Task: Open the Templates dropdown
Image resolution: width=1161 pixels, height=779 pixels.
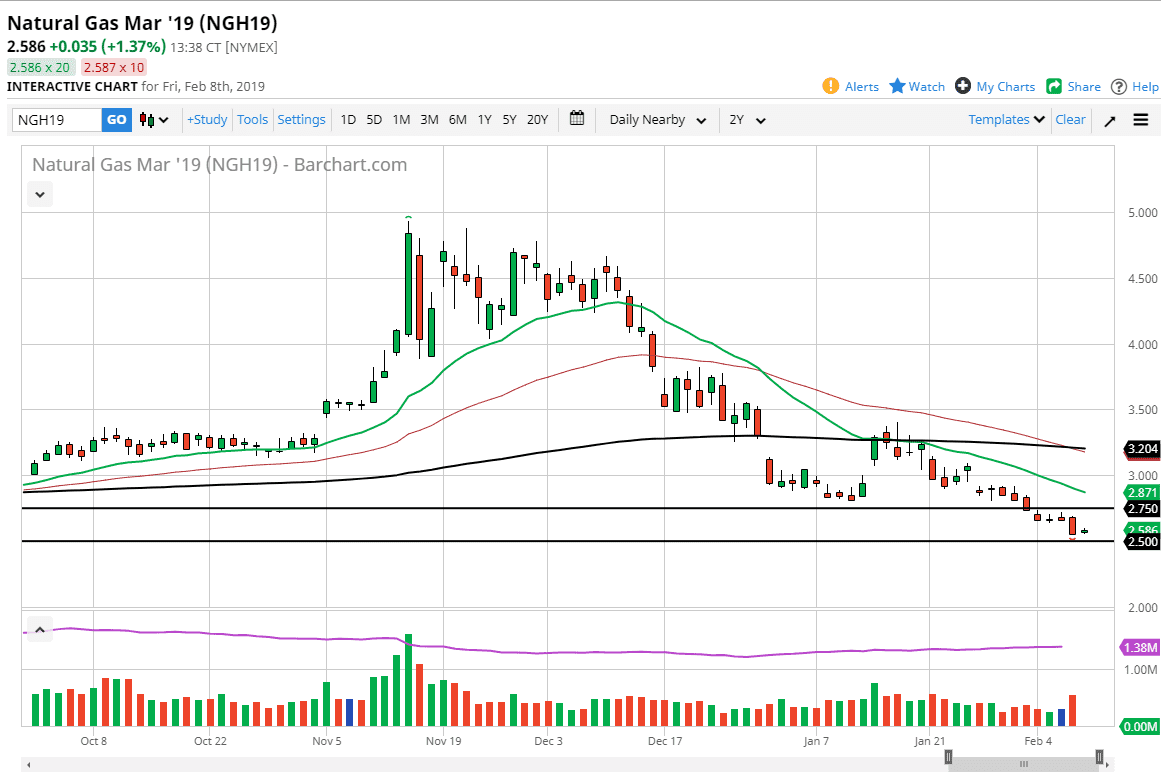Action: (x=1007, y=120)
